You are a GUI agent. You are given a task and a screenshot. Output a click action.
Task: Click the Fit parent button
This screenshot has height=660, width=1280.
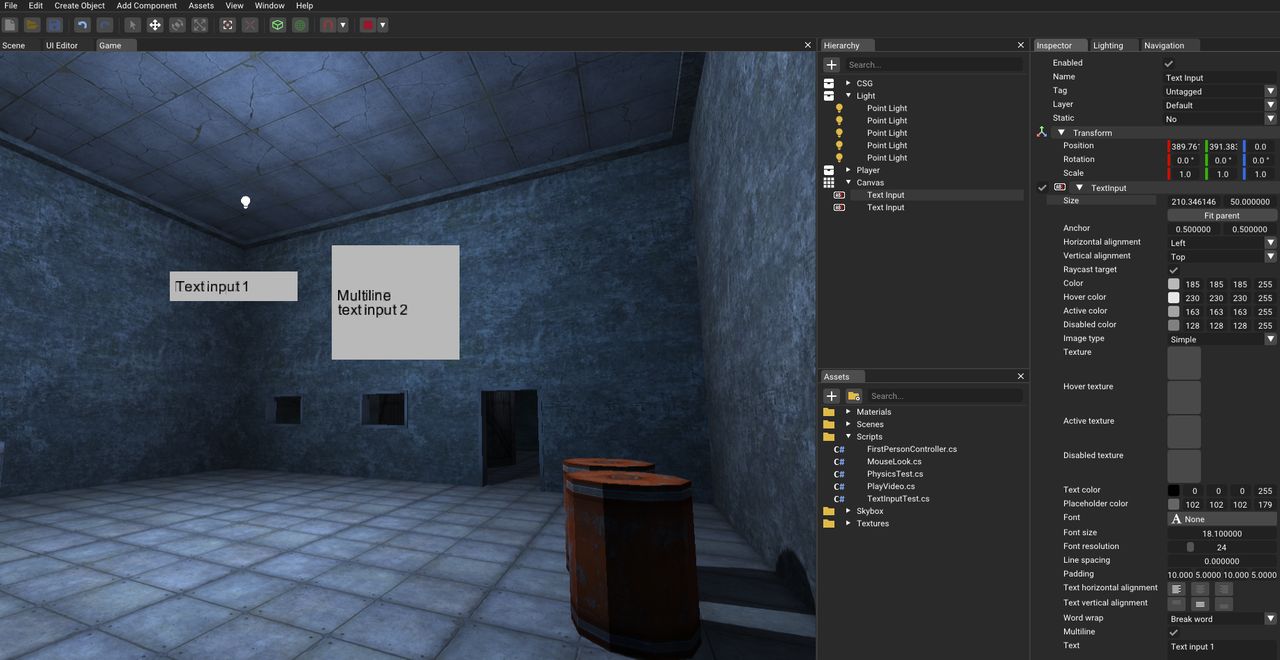coord(1222,215)
